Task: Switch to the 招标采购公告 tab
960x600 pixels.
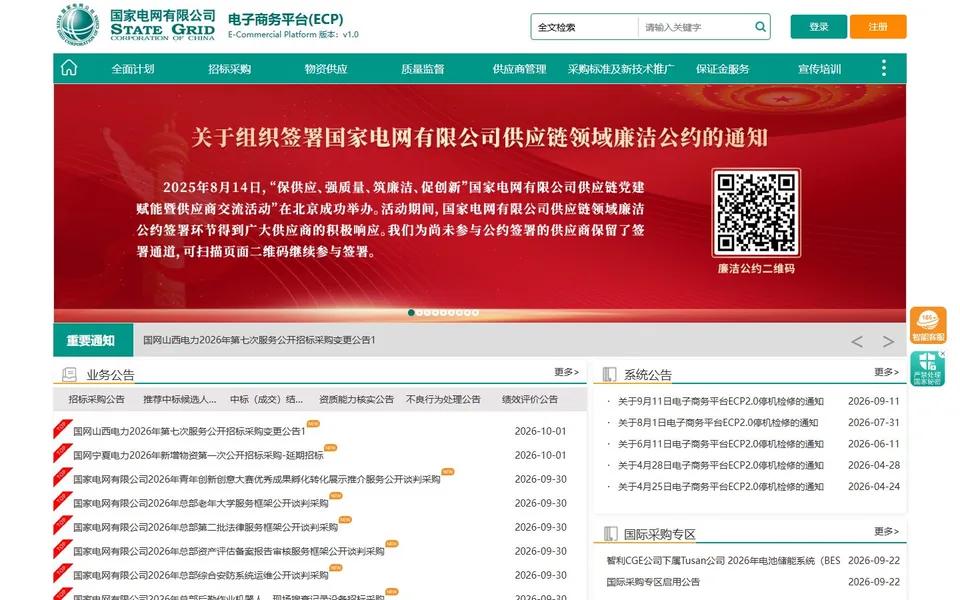Action: pyautogui.click(x=97, y=399)
